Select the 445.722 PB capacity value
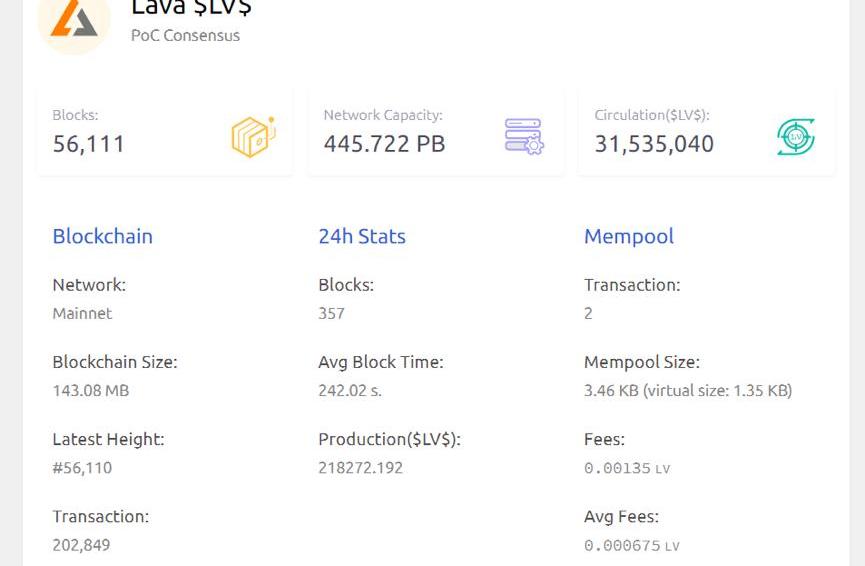 tap(385, 144)
